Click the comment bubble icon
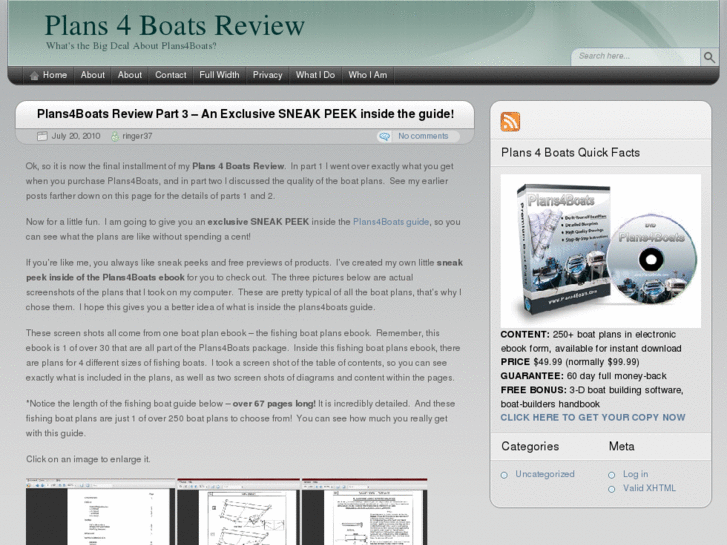 (x=384, y=136)
